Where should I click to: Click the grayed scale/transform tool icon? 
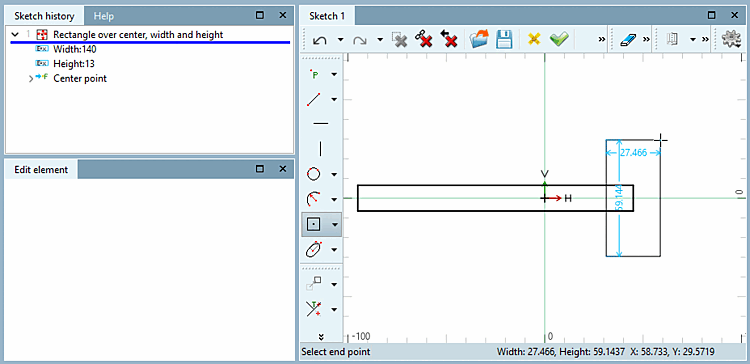pyautogui.click(x=313, y=284)
